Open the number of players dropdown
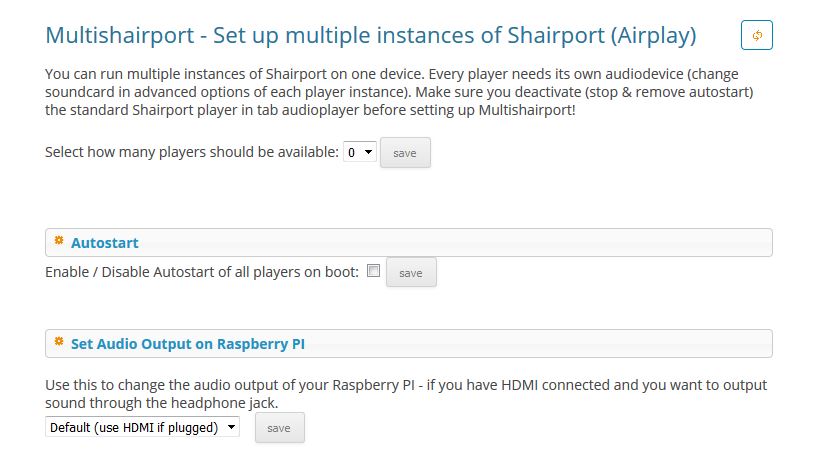Viewport: 818px width, 460px height. 360,152
